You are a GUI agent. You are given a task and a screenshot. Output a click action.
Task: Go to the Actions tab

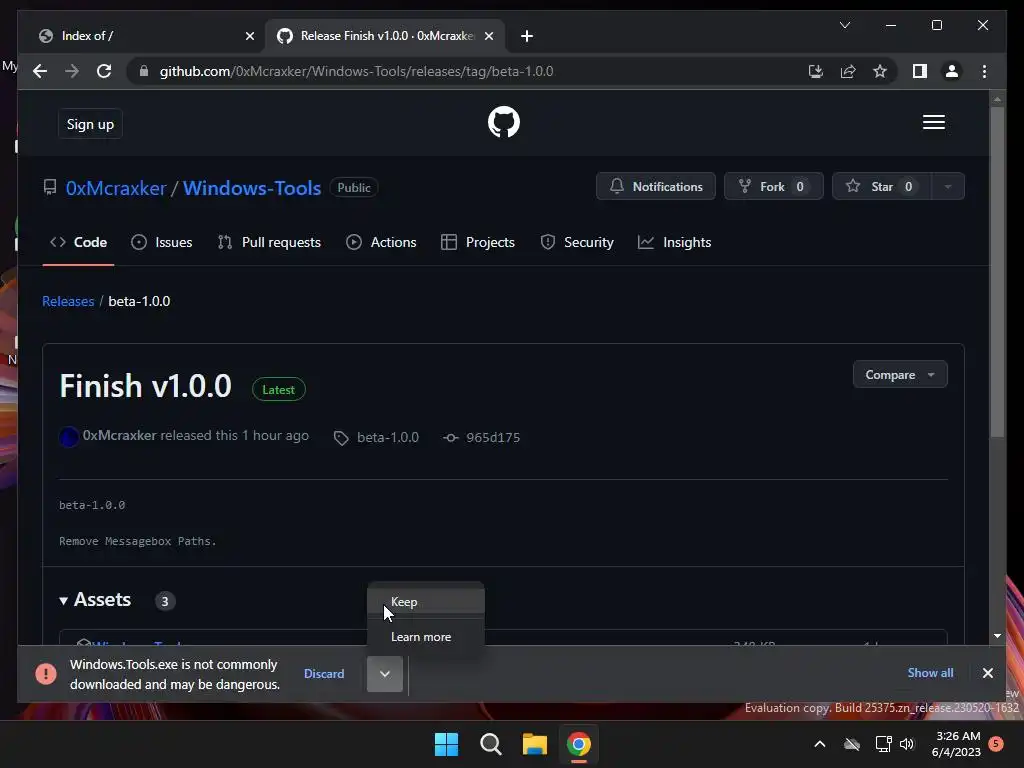click(x=381, y=242)
